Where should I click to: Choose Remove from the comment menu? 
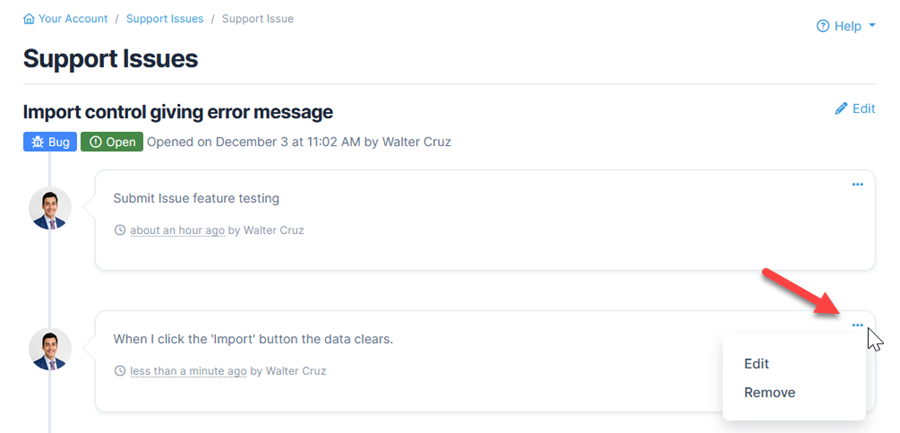click(x=770, y=392)
